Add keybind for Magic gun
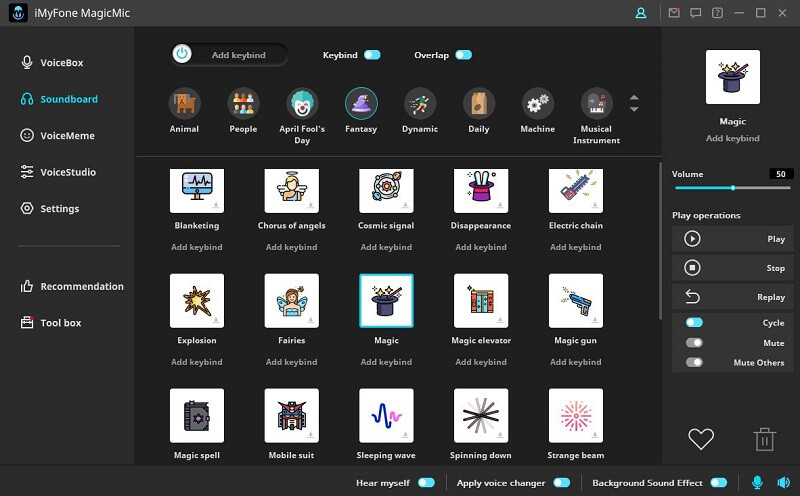 pos(576,362)
